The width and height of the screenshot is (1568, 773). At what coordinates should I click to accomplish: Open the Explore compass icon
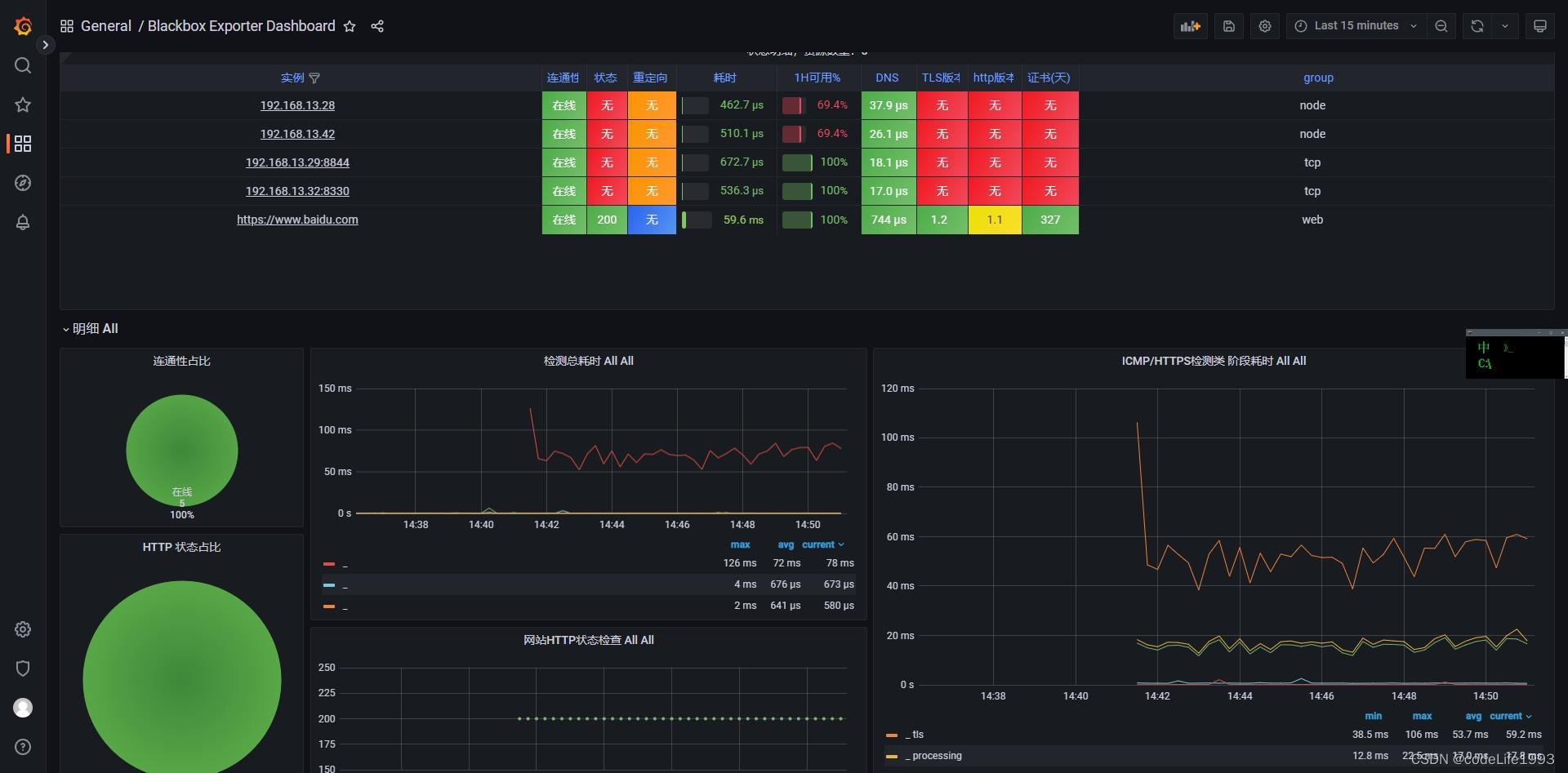23,183
